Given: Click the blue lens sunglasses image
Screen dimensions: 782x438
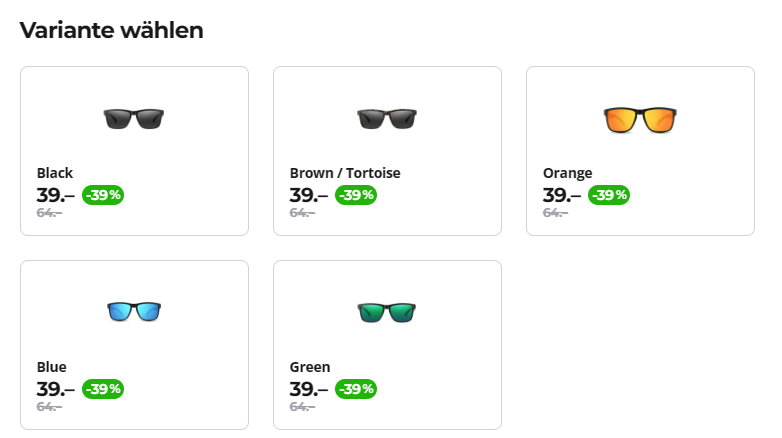Looking at the screenshot, I should [x=134, y=313].
